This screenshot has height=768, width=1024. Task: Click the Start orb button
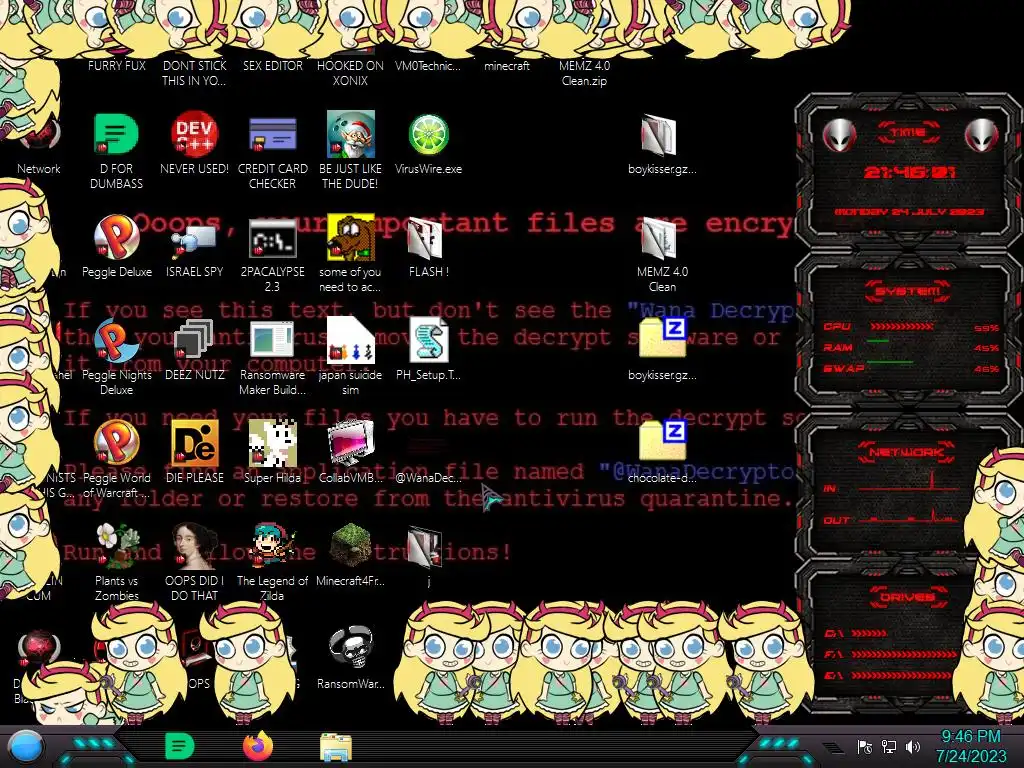pos(26,746)
